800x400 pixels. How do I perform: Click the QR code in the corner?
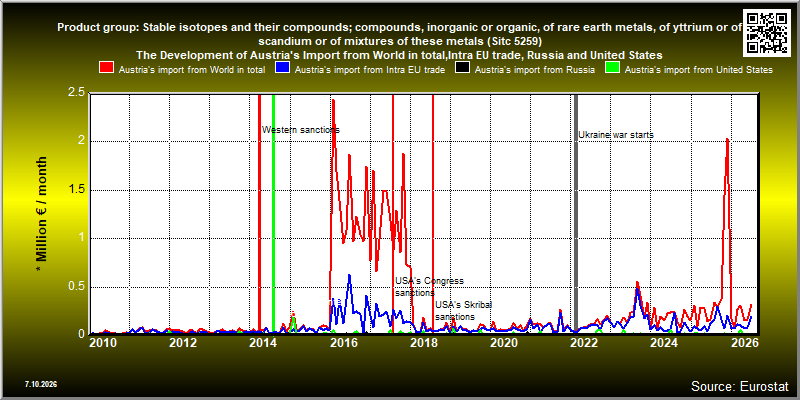point(767,32)
